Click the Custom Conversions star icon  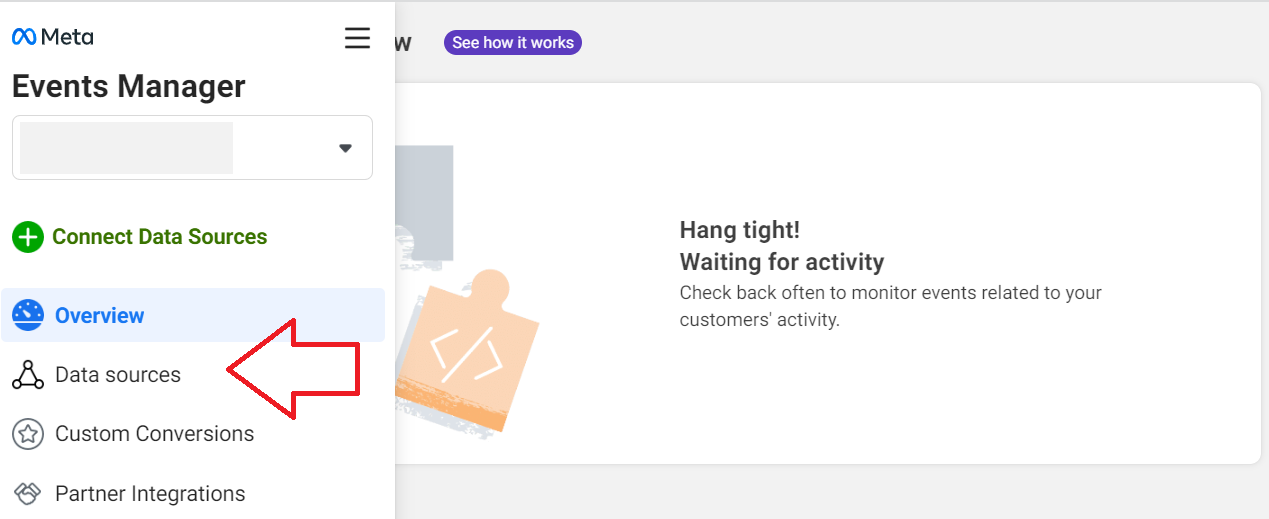tap(28, 434)
